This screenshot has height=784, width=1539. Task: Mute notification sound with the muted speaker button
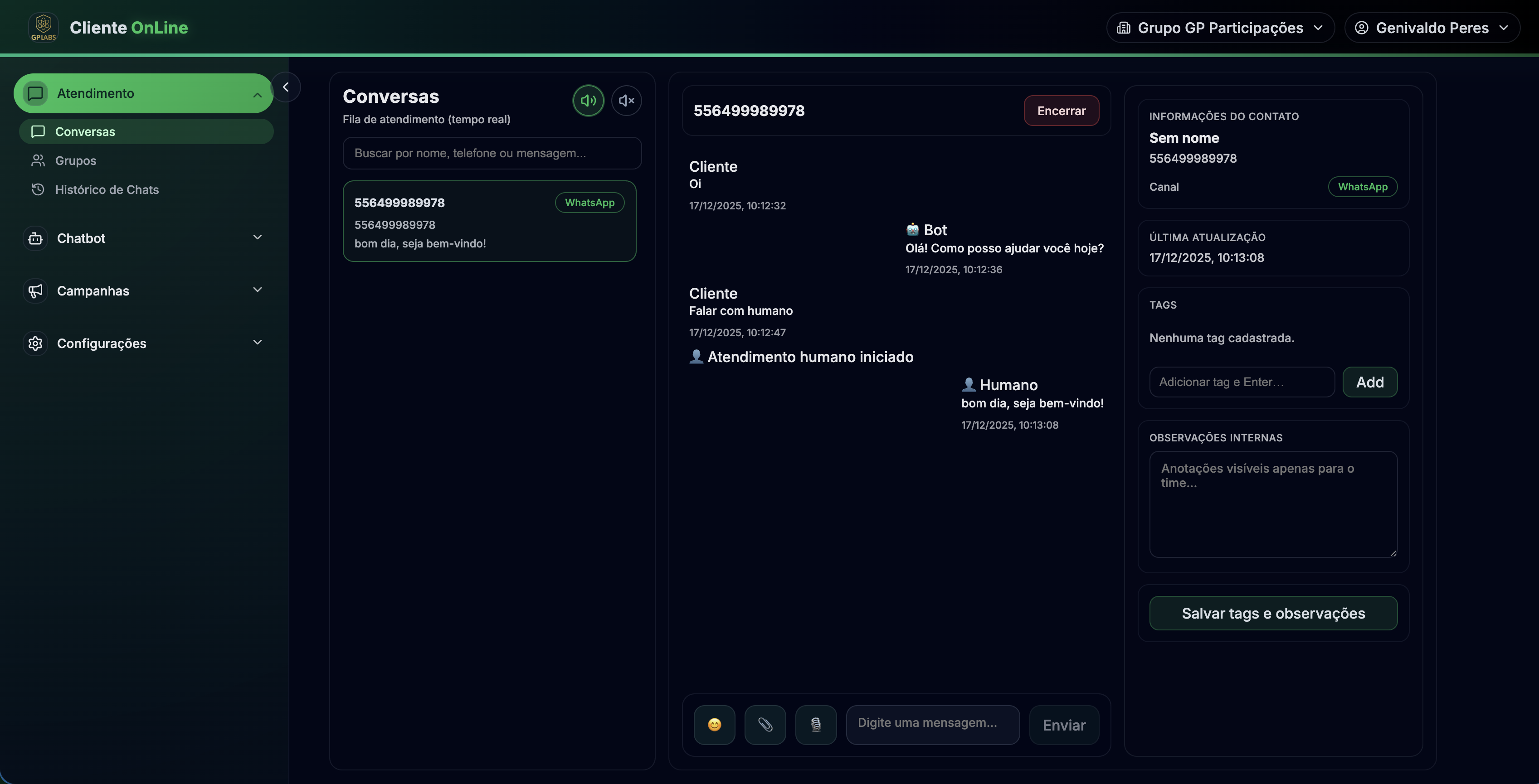pyautogui.click(x=626, y=100)
